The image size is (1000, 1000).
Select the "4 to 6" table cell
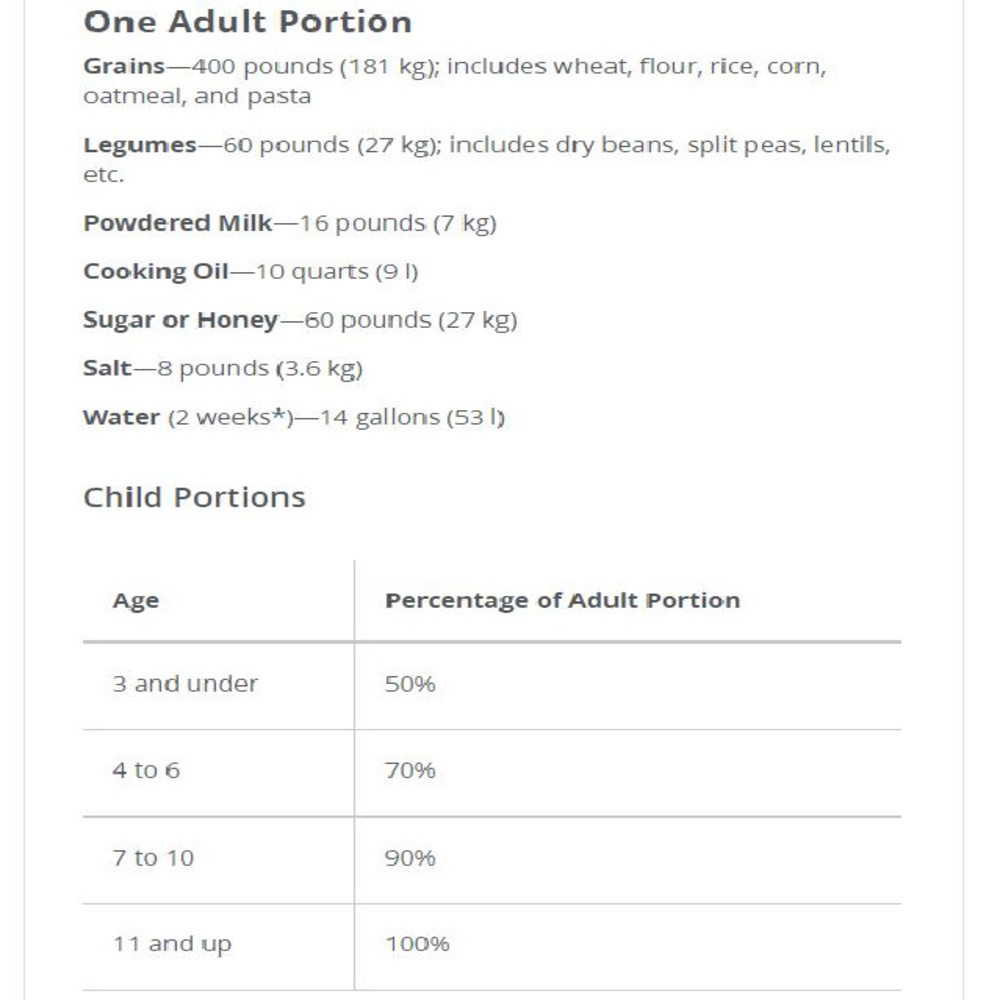tap(146, 771)
